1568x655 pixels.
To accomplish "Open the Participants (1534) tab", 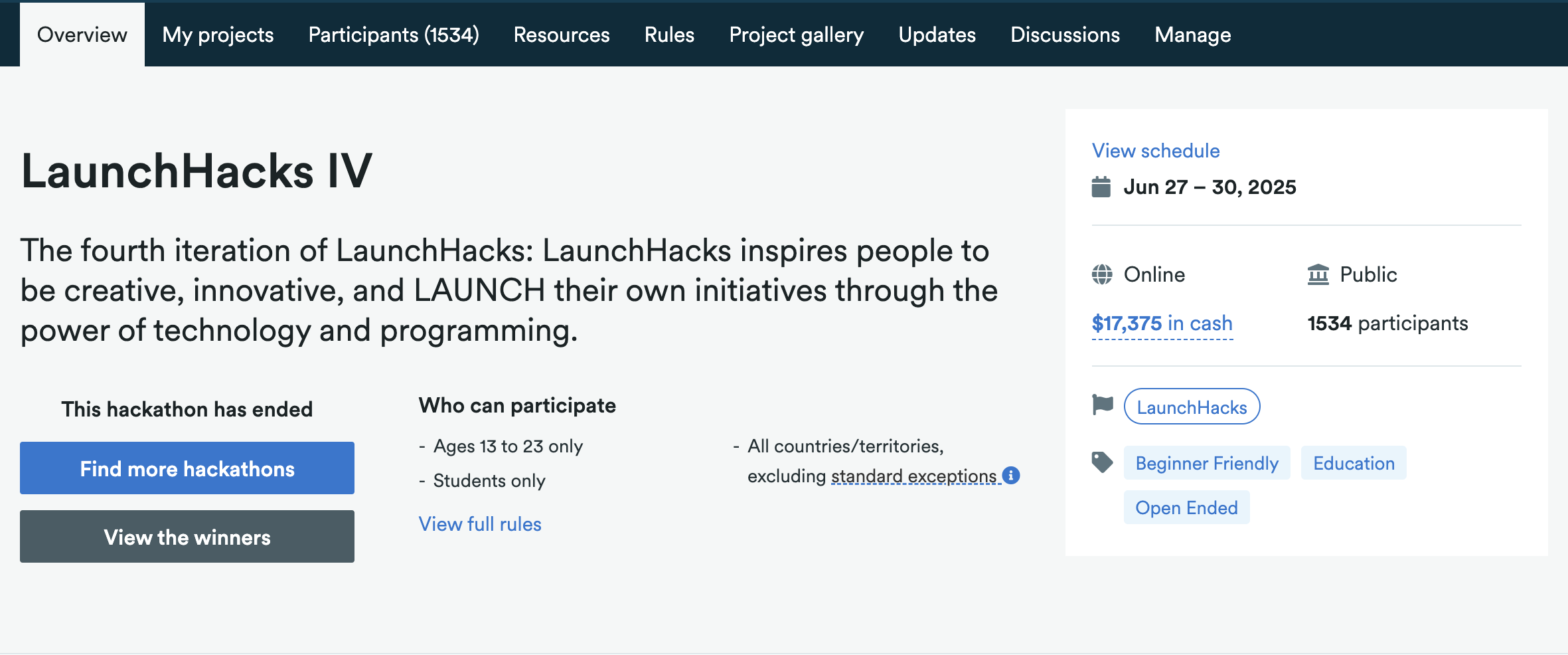I will (394, 35).
